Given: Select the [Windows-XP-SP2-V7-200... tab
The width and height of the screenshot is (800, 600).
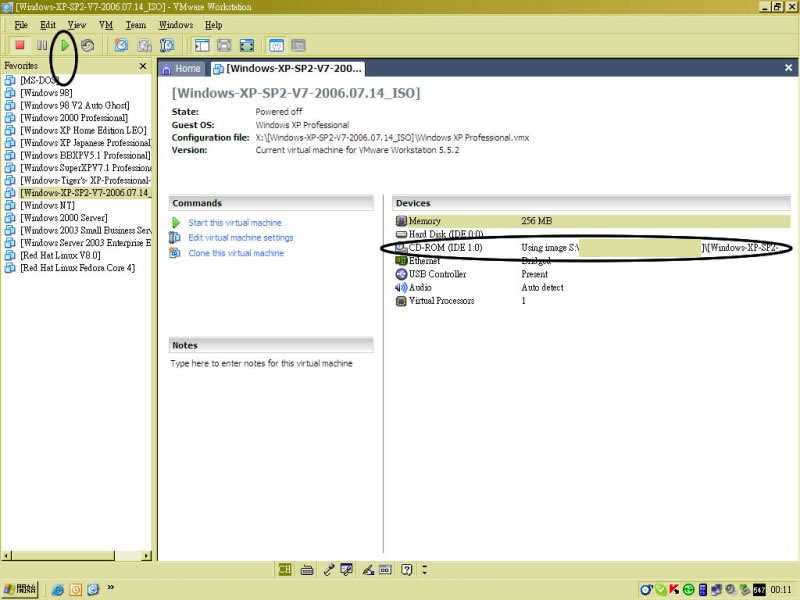Looking at the screenshot, I should coord(288,68).
